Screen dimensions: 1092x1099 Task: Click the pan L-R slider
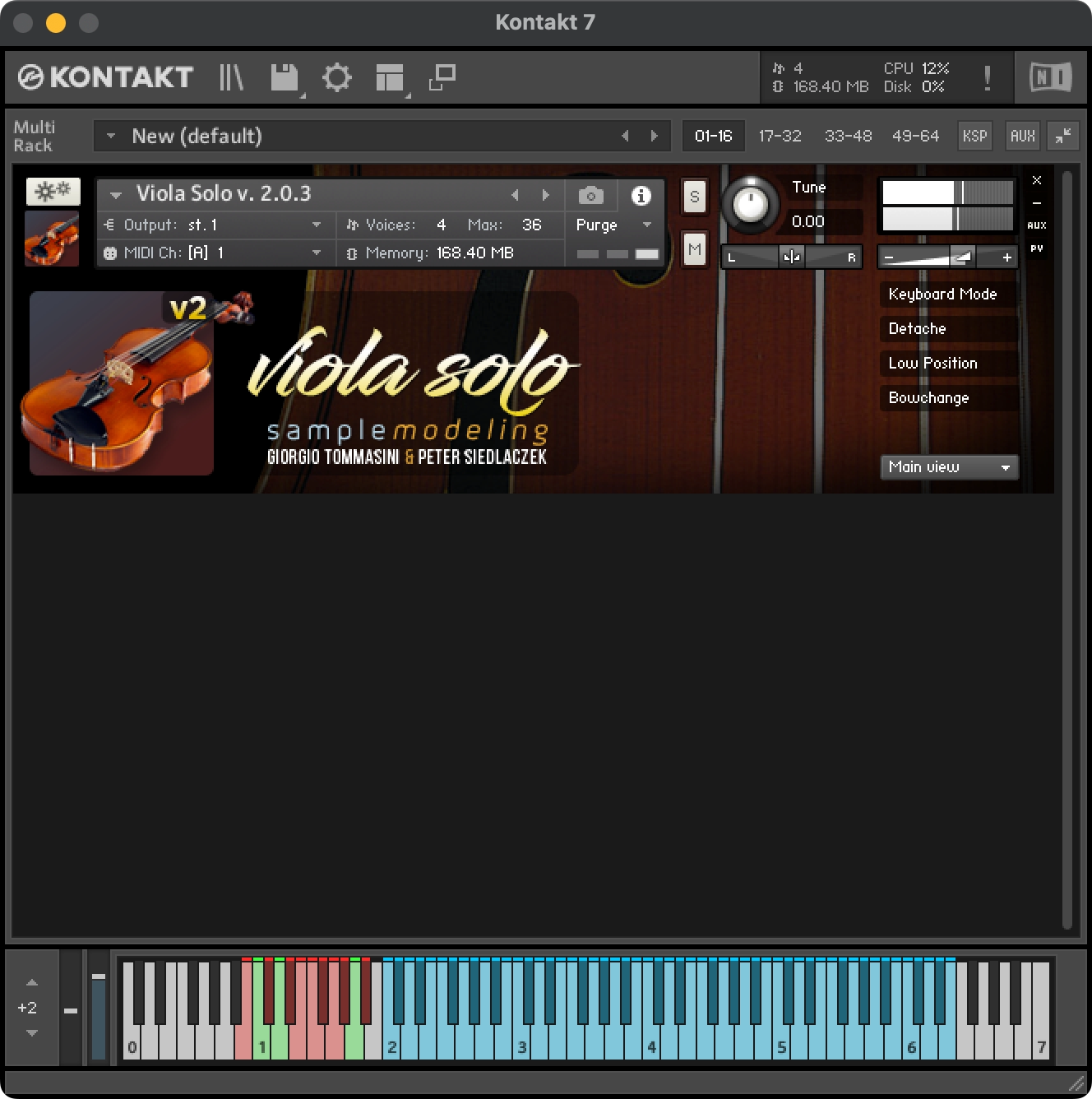791,257
